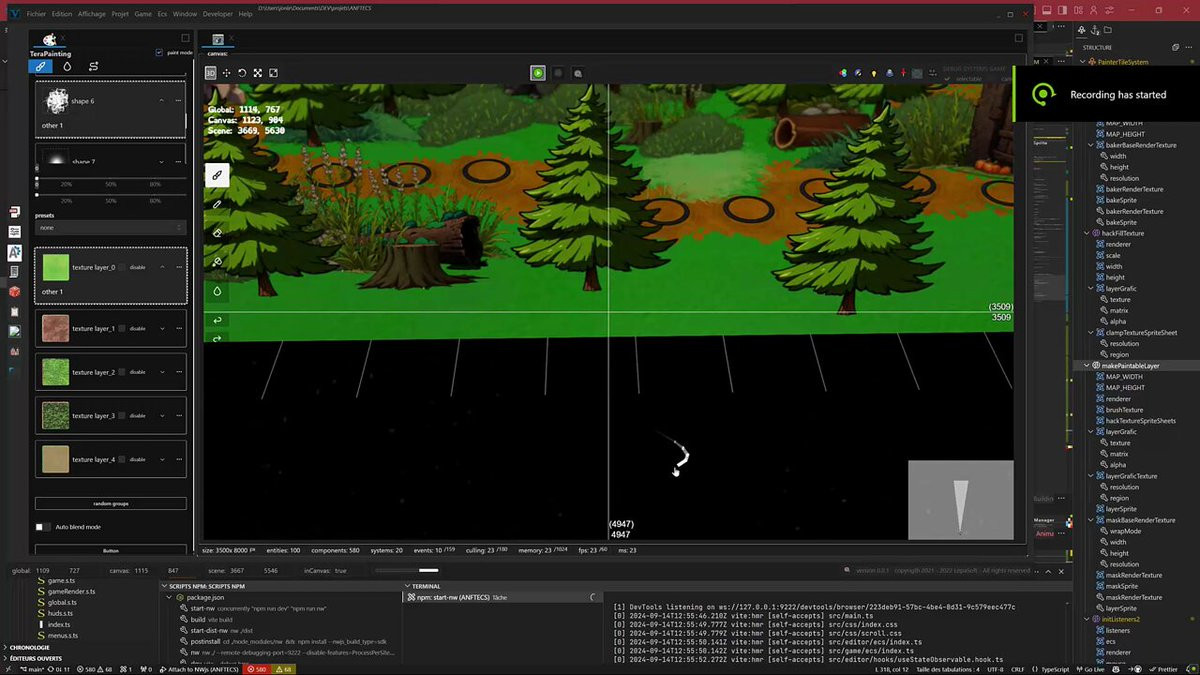Open the Developer menu
Viewport: 1200px width, 675px height.
[217, 14]
